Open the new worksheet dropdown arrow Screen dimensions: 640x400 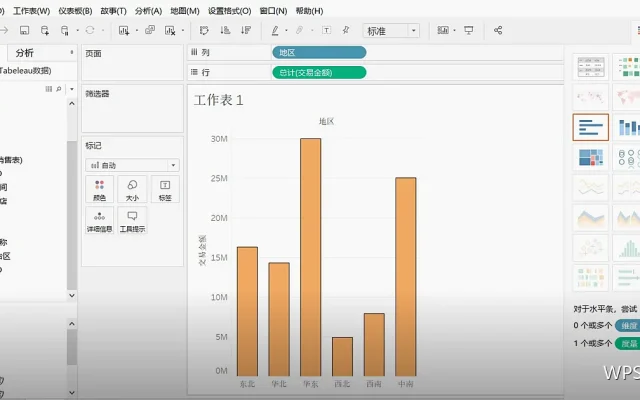point(136,30)
